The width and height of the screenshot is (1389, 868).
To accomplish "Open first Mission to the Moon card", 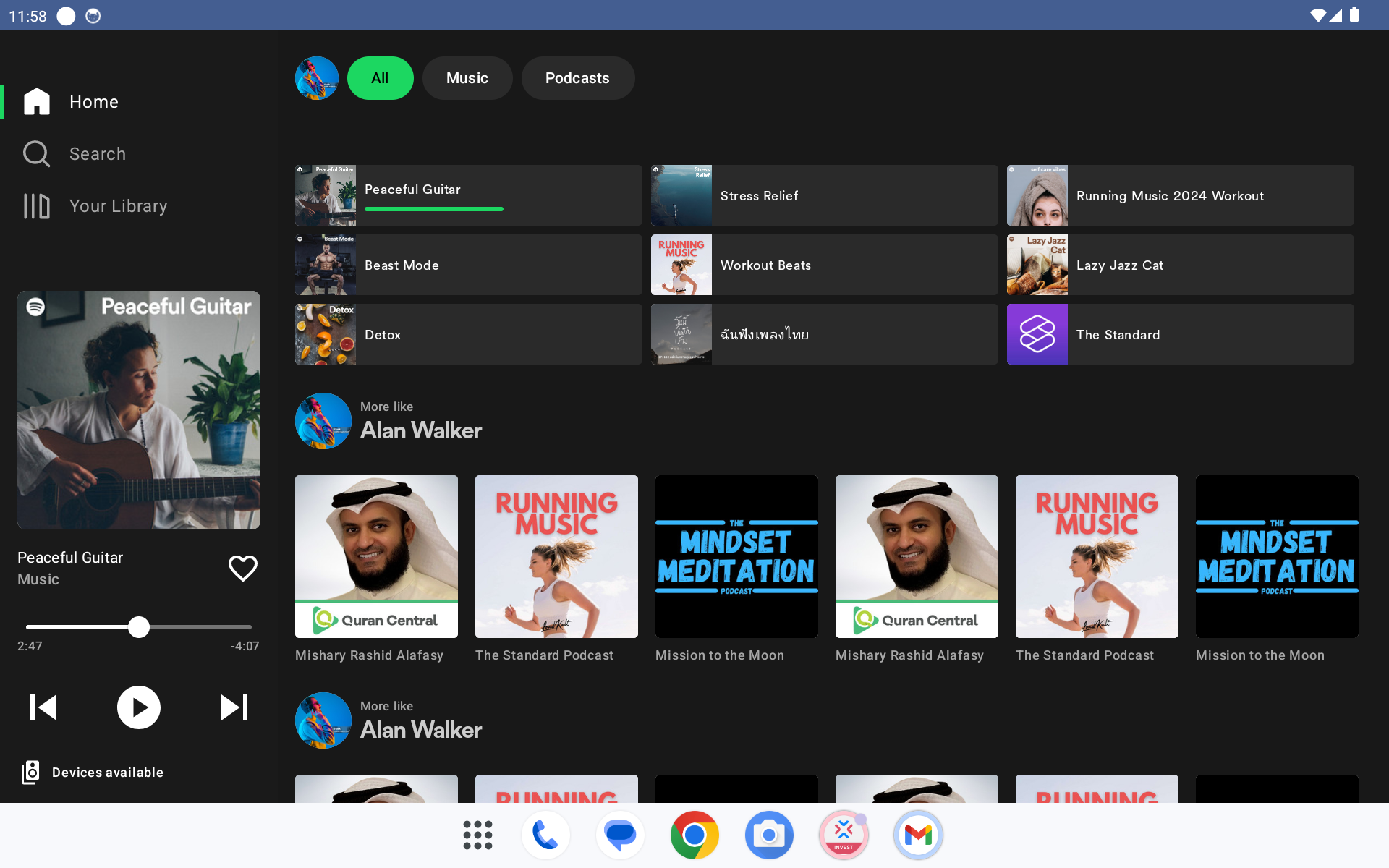I will pyautogui.click(x=736, y=569).
